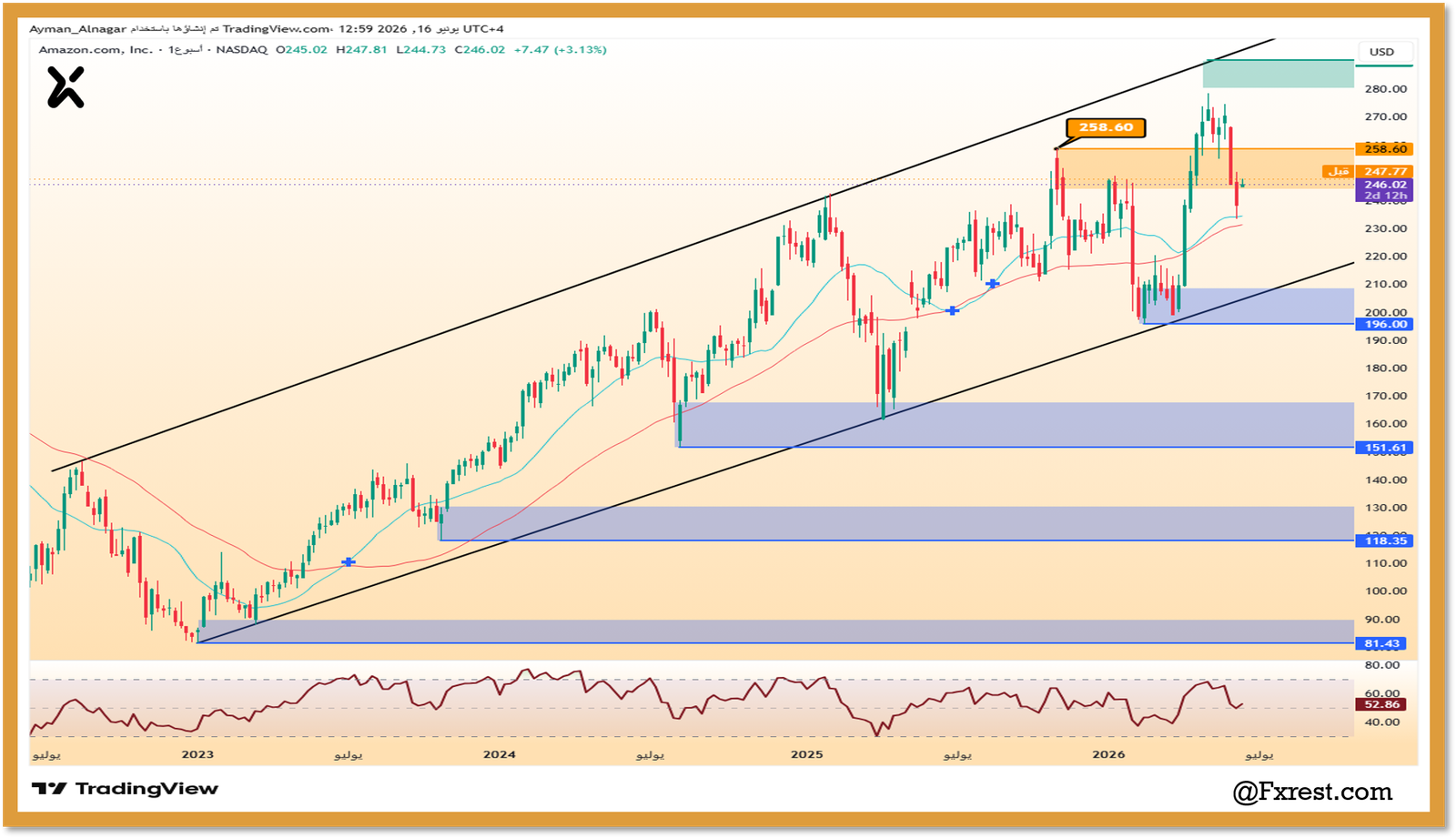Click the blue plus marker near 210.00 level
The height and width of the screenshot is (838, 1456).
coord(992,284)
